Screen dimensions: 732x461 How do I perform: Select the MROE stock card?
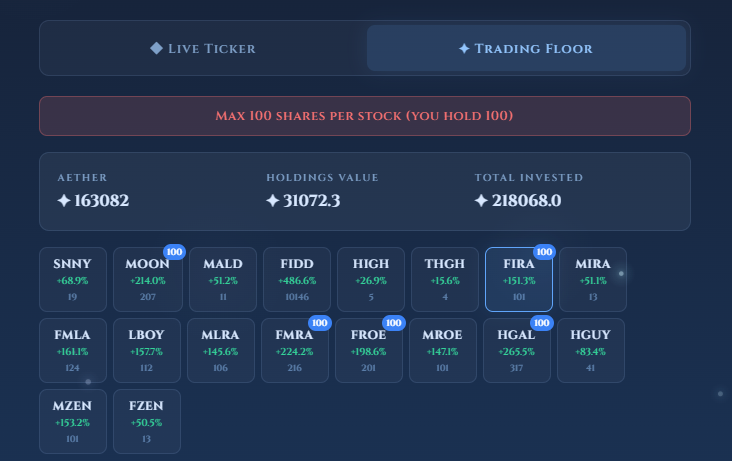click(x=443, y=350)
